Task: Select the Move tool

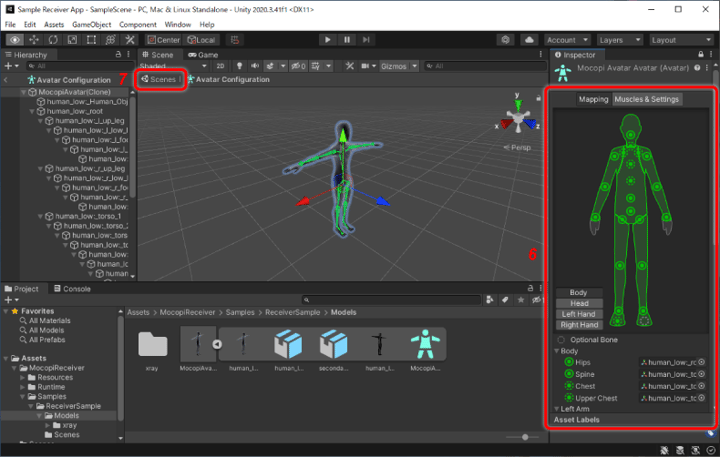Action: tap(34, 40)
